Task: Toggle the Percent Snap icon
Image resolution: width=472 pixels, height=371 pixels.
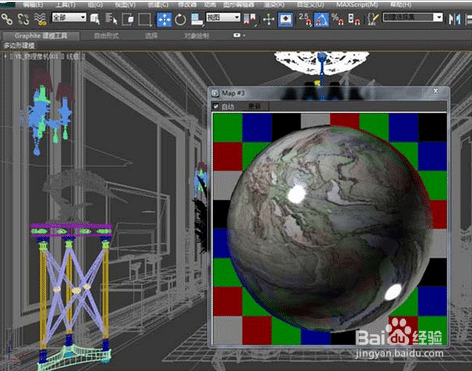Action: [x=338, y=19]
